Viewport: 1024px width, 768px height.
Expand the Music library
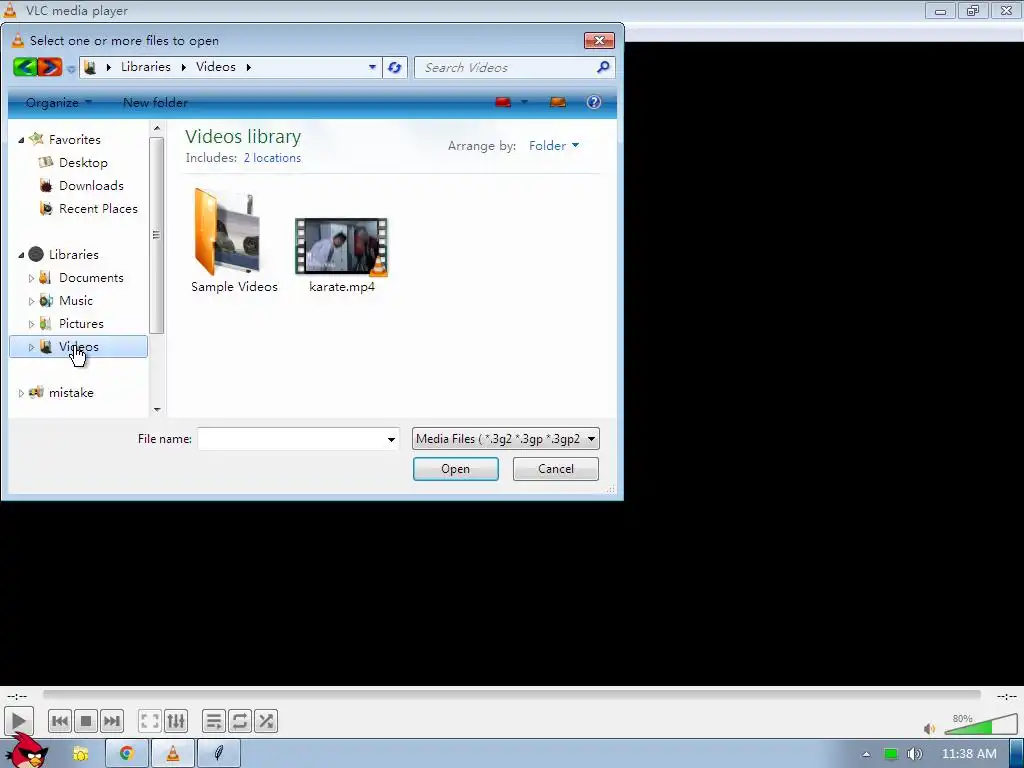31,301
